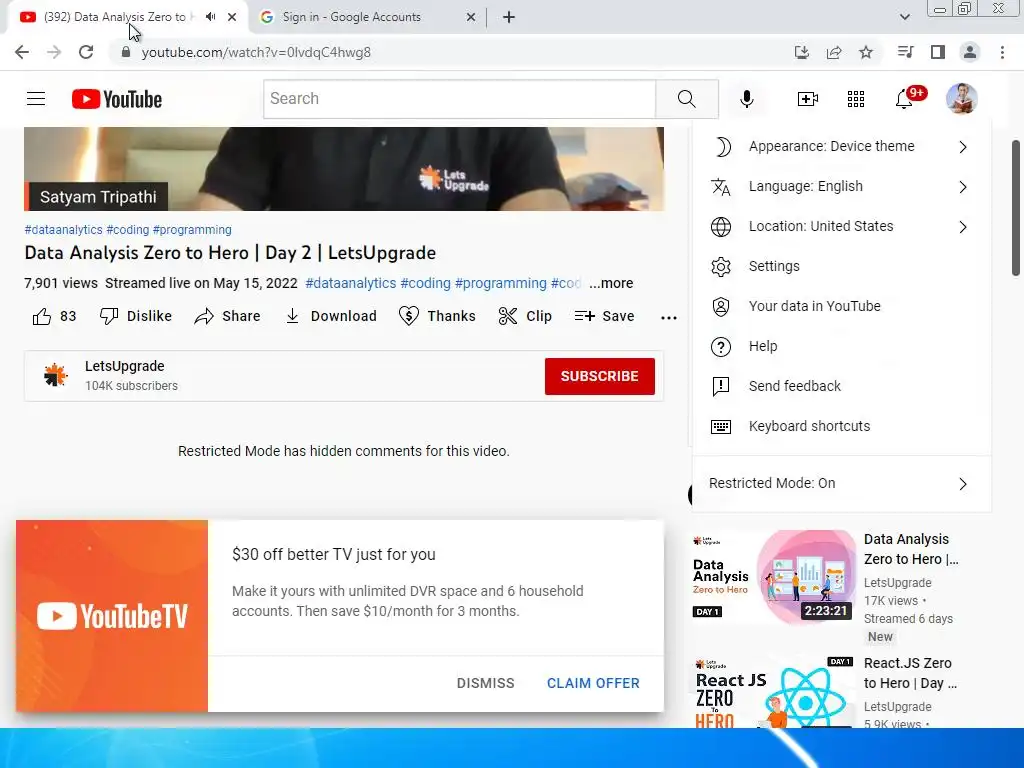Screen dimensions: 1024x768
Task: Open React JS Zero to Hero thumbnail
Action: pyautogui.click(x=773, y=692)
